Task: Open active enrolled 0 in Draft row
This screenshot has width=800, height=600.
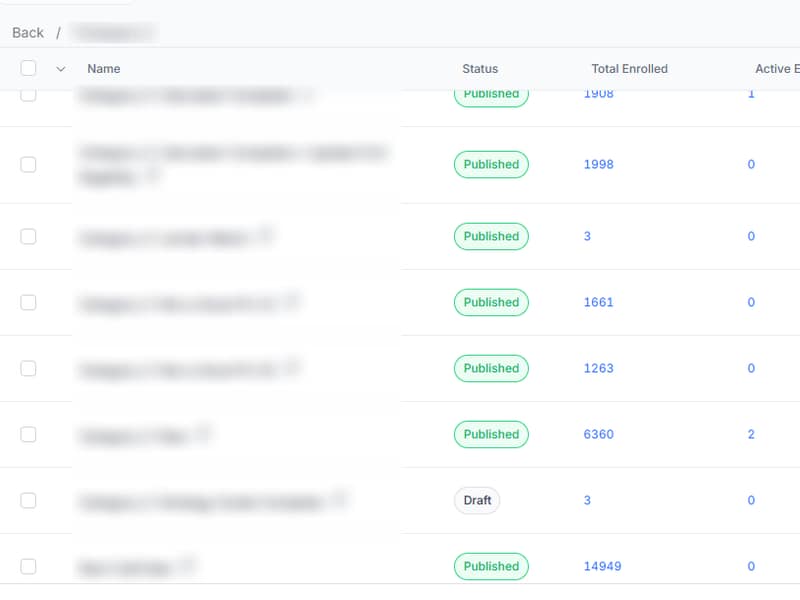Action: click(751, 500)
